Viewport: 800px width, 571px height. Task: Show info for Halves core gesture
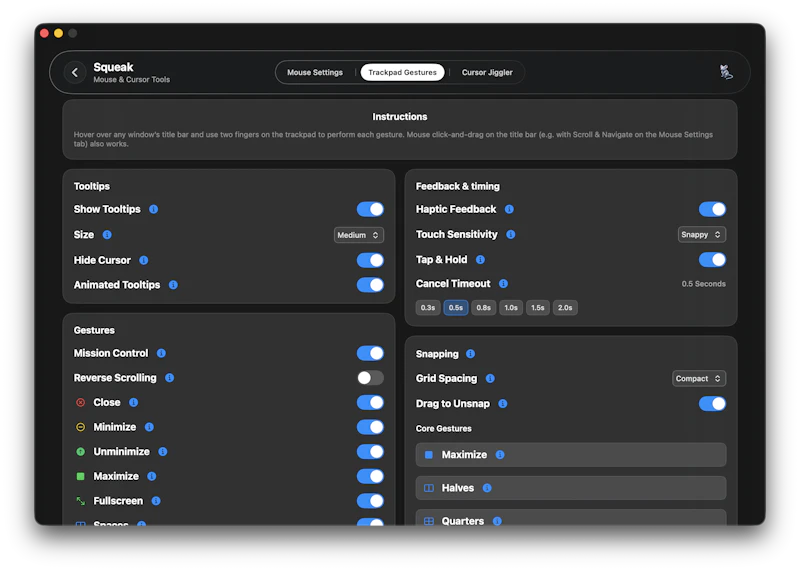point(487,488)
